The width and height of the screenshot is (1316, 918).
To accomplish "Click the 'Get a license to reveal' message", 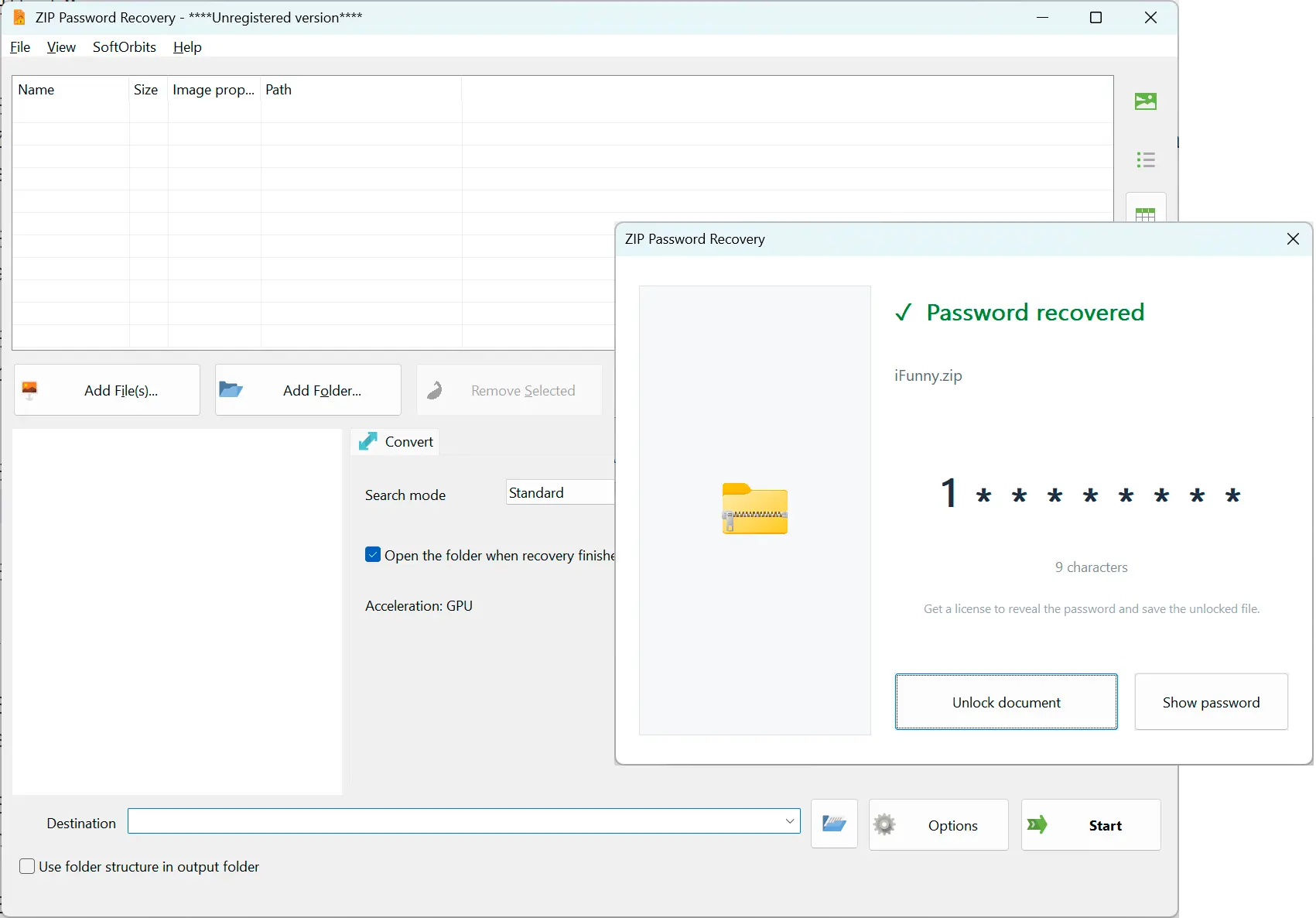I will pos(1091,609).
